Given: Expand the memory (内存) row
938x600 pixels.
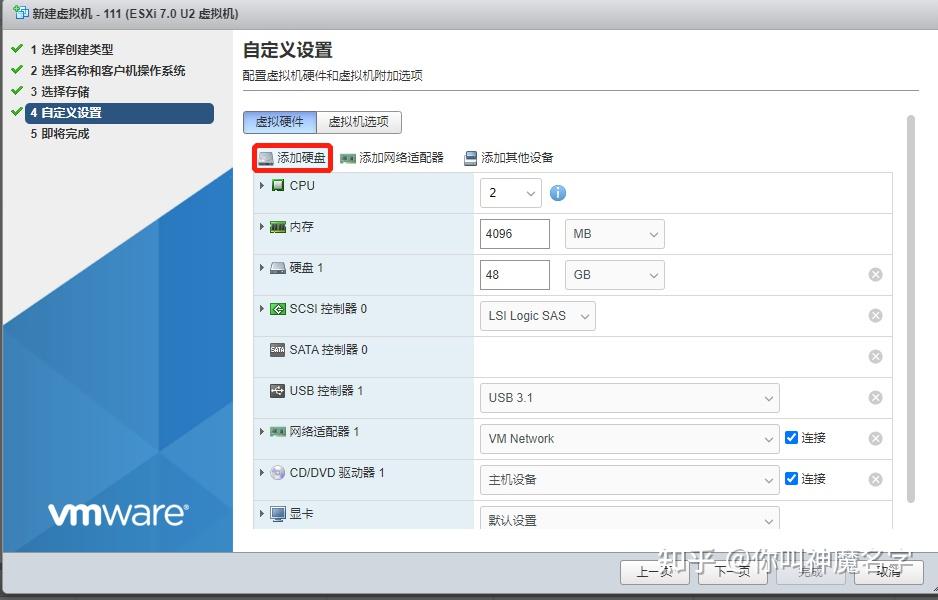Looking at the screenshot, I should (x=261, y=227).
